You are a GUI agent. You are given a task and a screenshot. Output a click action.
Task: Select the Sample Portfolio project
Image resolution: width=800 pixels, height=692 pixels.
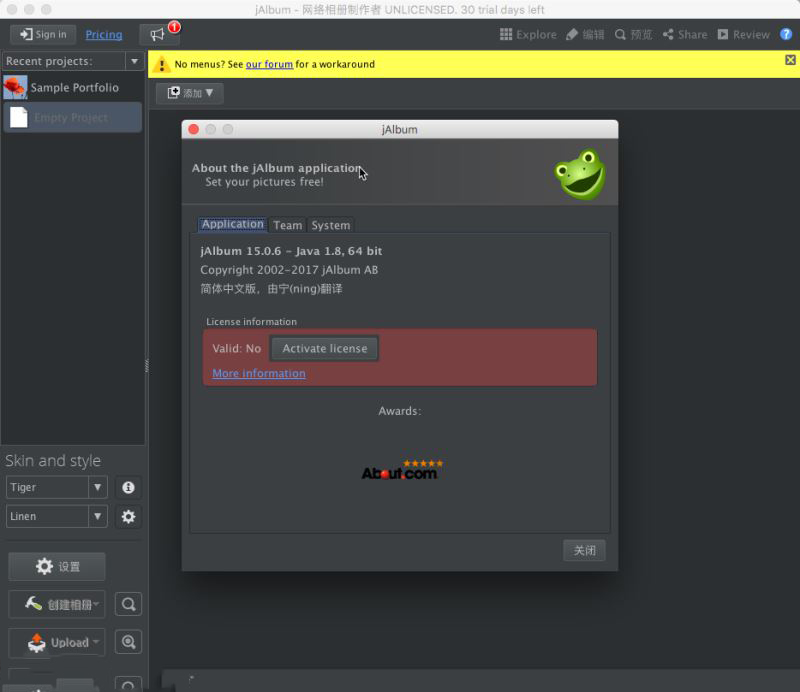point(72,87)
